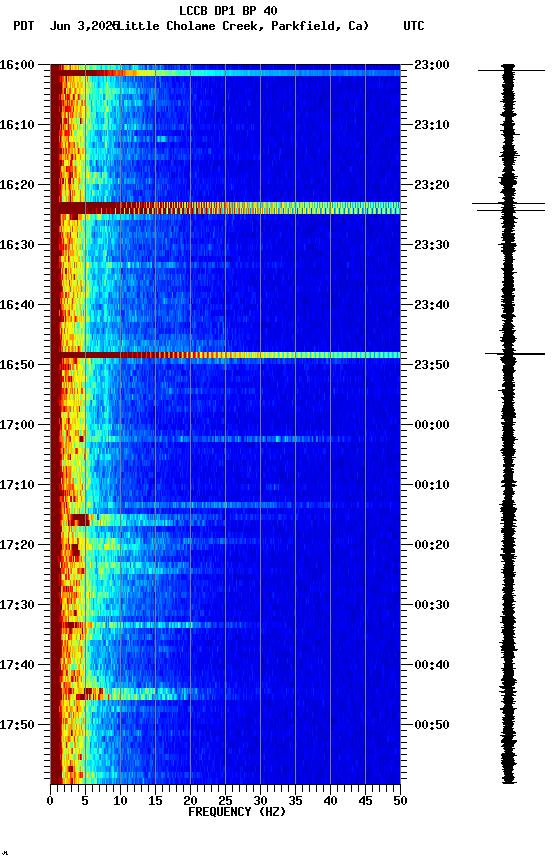Image resolution: width=552 pixels, height=864 pixels.
Task: Click the '5' frequency axis label
Action: click(x=85, y=801)
